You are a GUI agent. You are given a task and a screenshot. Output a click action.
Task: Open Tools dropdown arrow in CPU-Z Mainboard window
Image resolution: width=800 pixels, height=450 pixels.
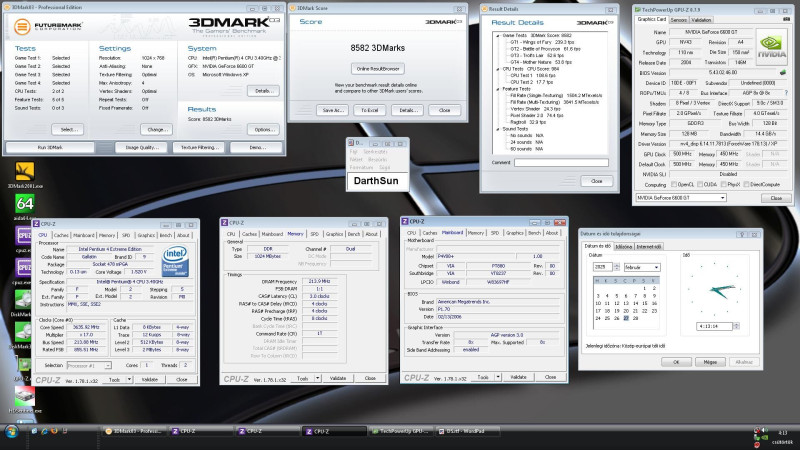point(497,377)
